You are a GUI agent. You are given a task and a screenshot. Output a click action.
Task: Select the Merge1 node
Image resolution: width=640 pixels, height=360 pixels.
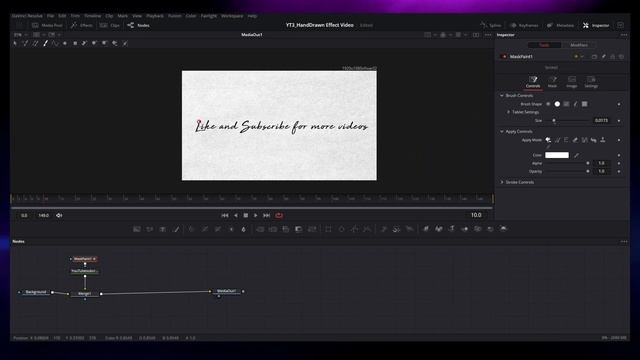click(84, 294)
